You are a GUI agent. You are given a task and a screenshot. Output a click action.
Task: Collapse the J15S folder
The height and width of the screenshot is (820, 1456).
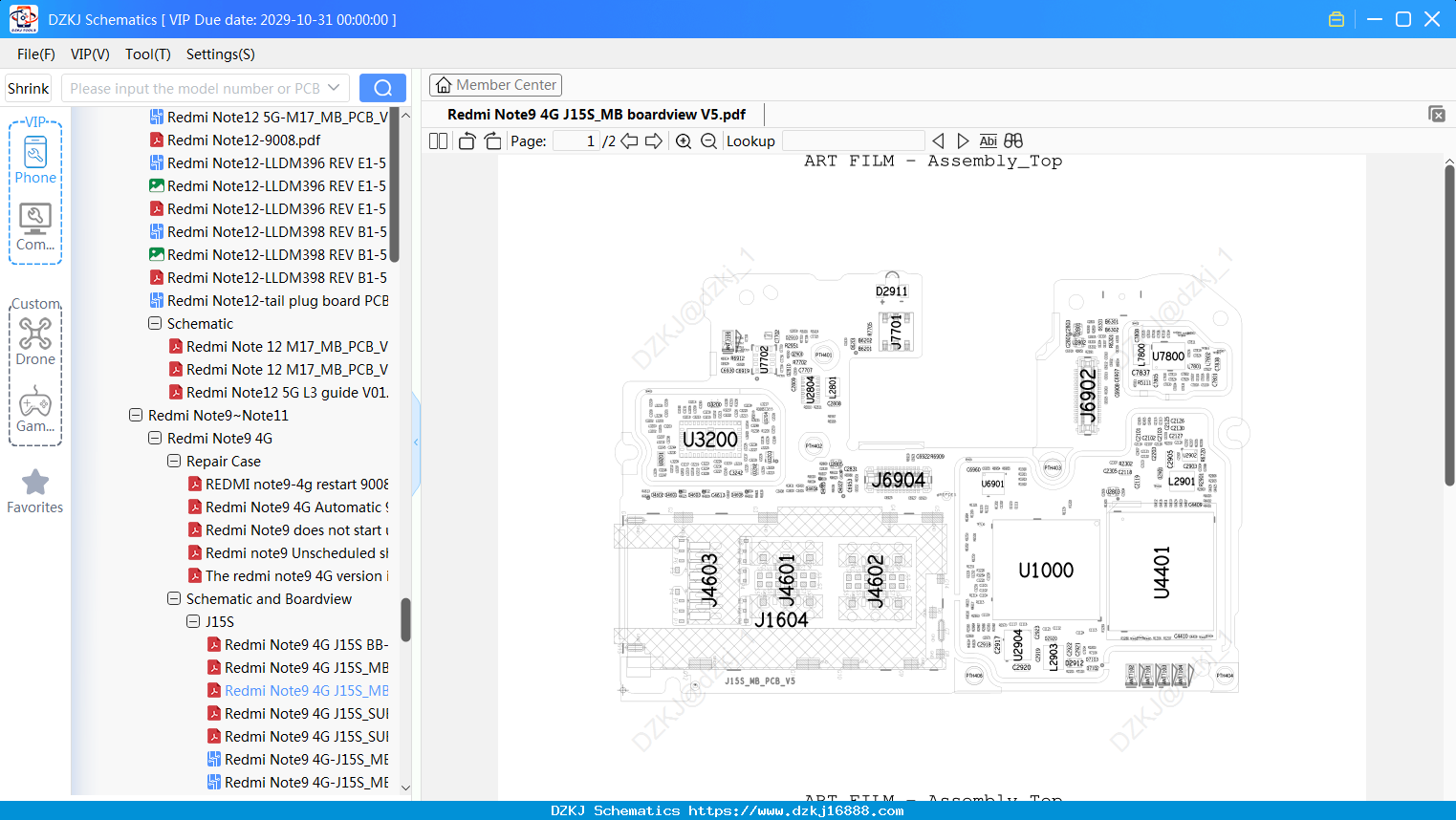point(193,621)
